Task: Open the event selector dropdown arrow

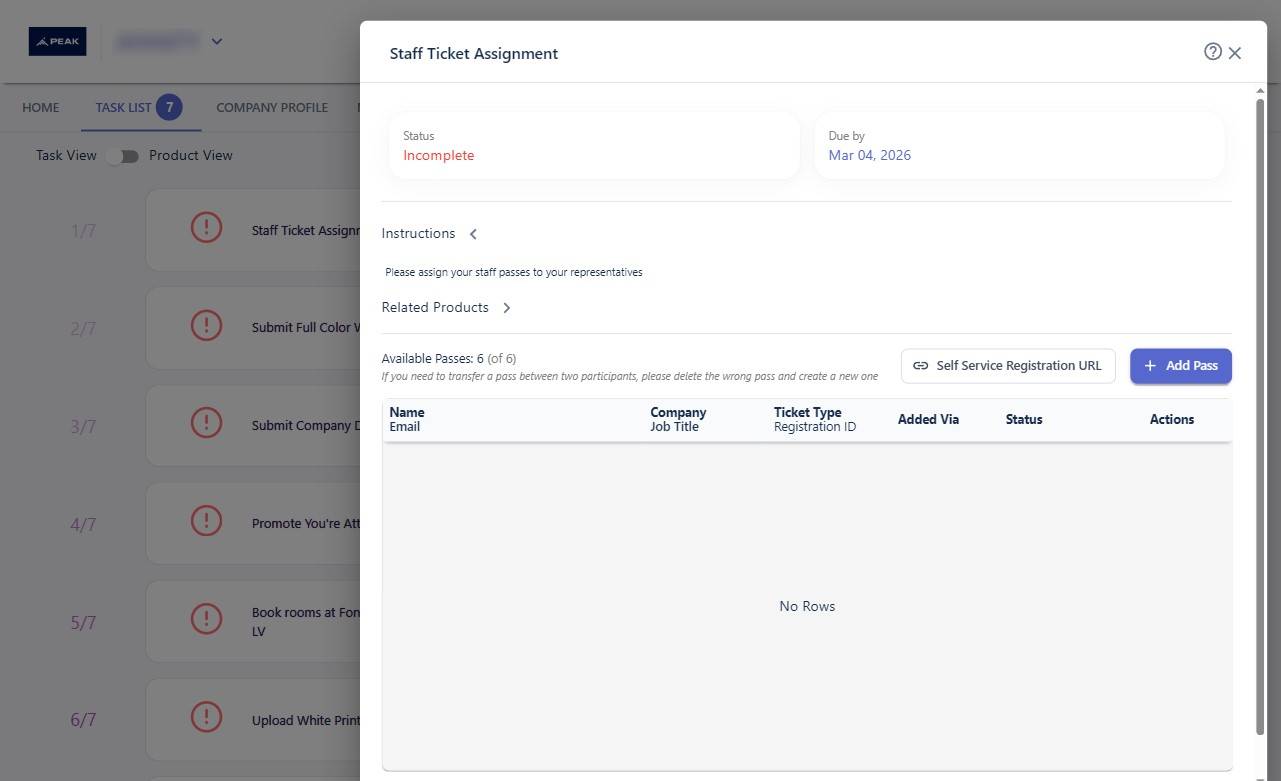Action: tap(217, 41)
